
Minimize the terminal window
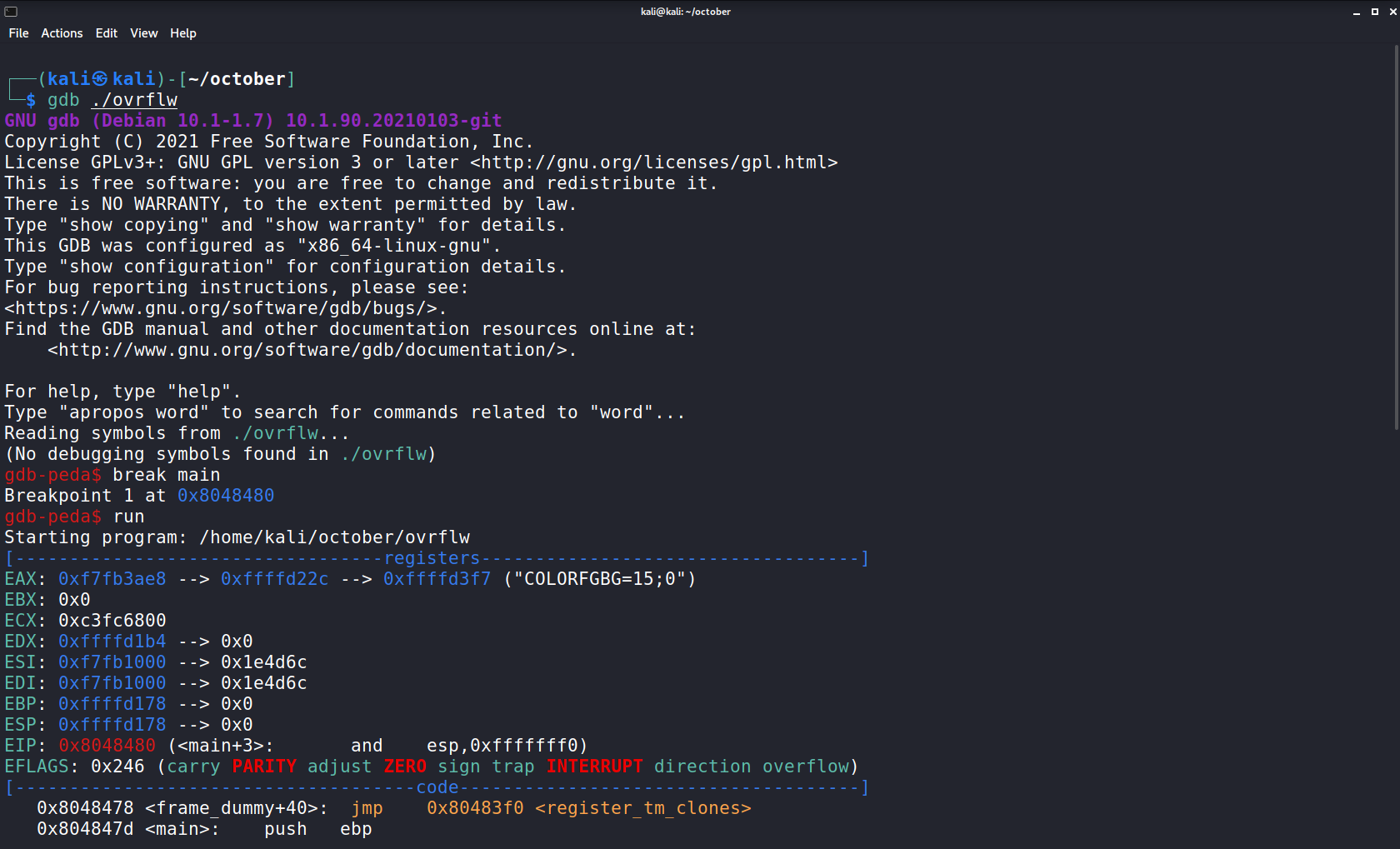[x=1357, y=12]
